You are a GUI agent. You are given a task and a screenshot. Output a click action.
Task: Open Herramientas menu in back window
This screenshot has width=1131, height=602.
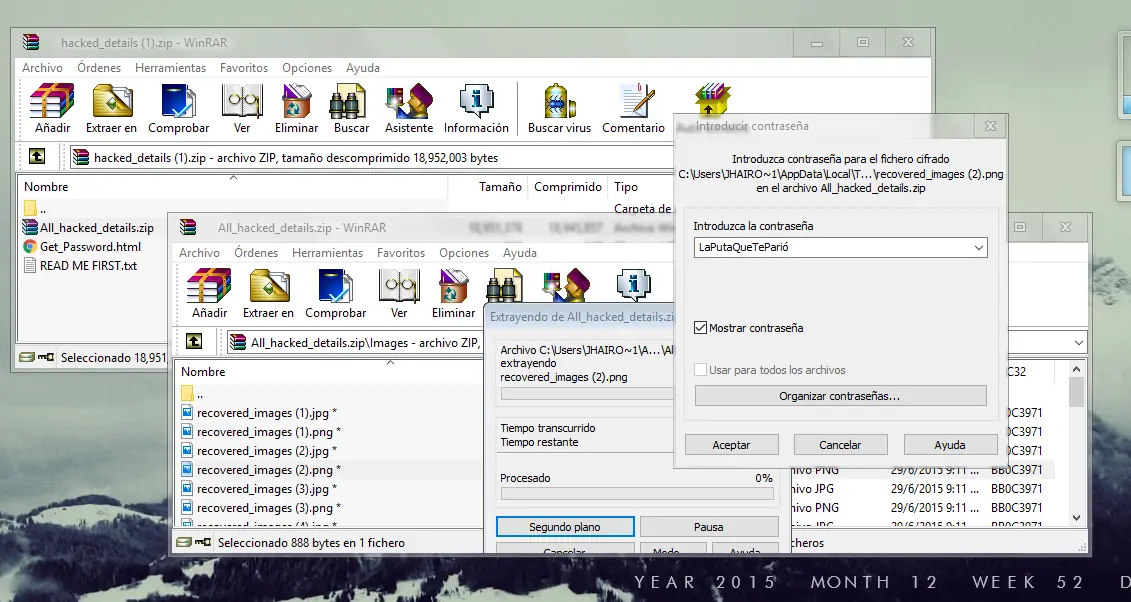click(x=170, y=68)
